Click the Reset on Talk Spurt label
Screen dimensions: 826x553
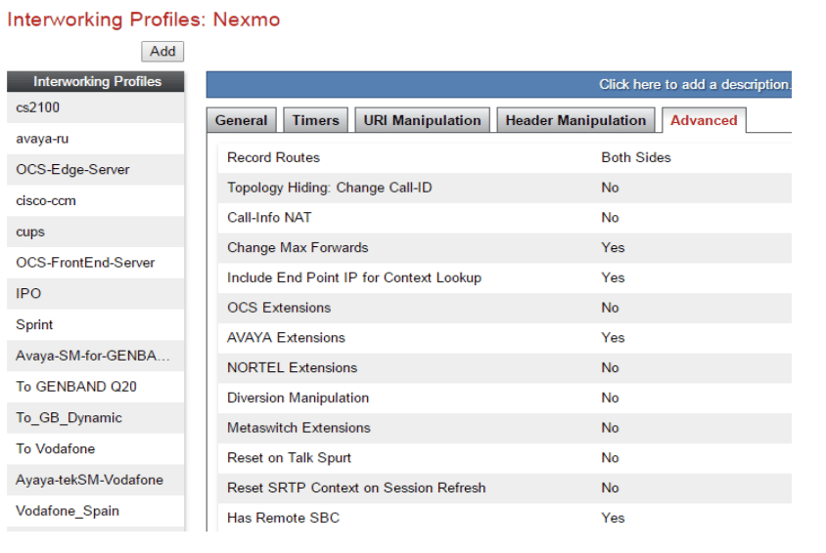coord(289,458)
